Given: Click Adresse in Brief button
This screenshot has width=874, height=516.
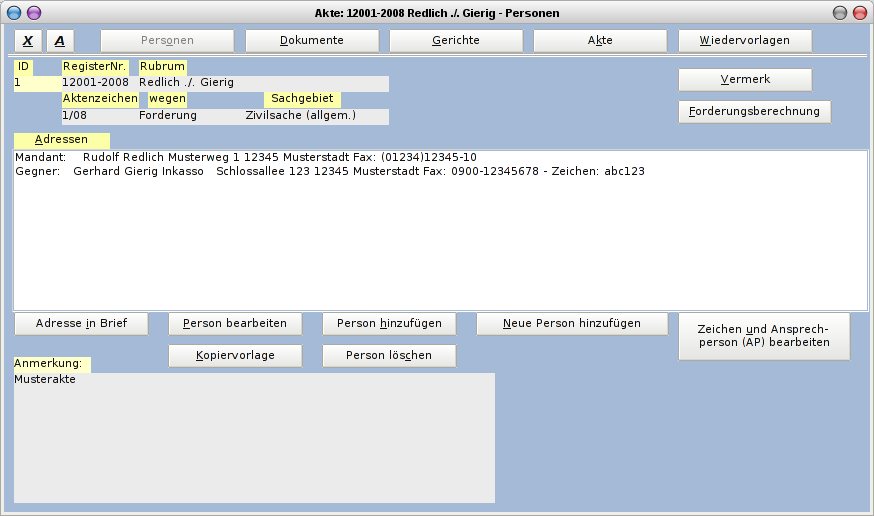Looking at the screenshot, I should [x=81, y=324].
